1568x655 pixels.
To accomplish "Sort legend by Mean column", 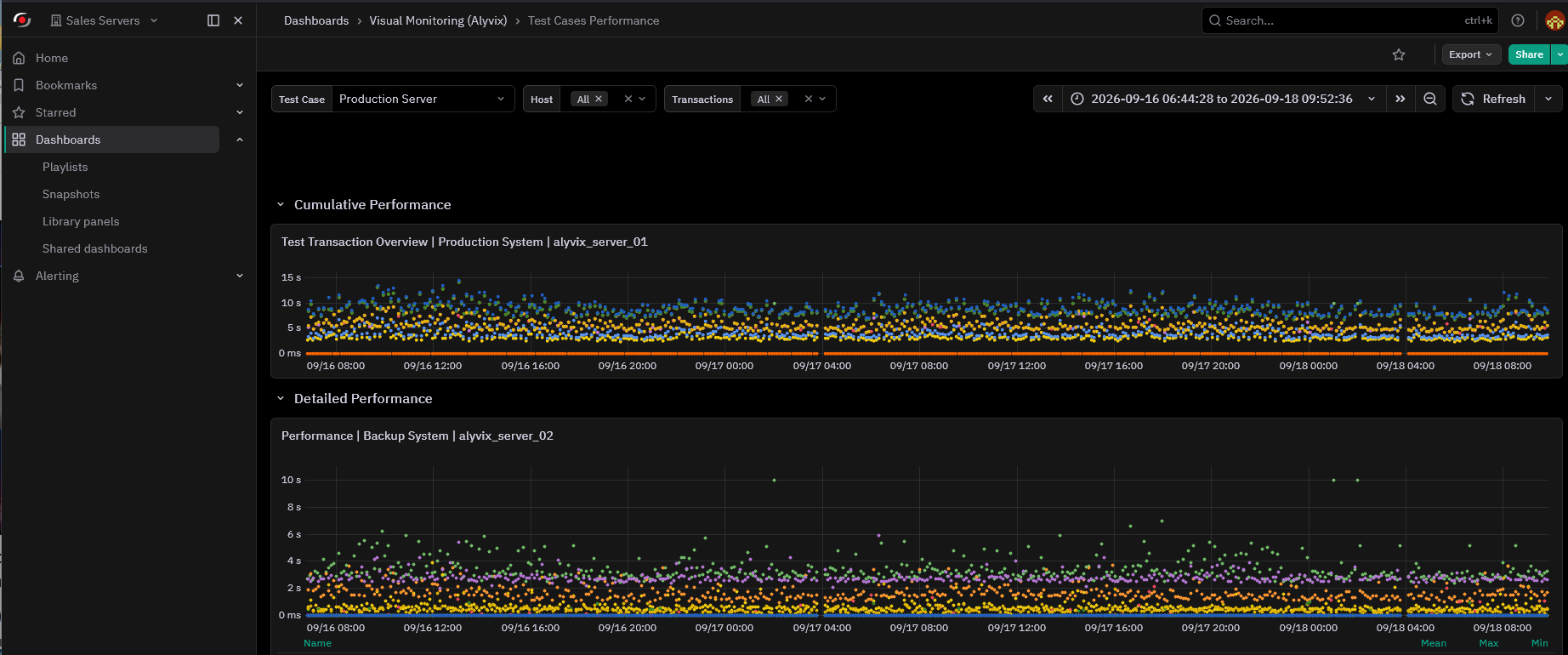I will tap(1434, 643).
